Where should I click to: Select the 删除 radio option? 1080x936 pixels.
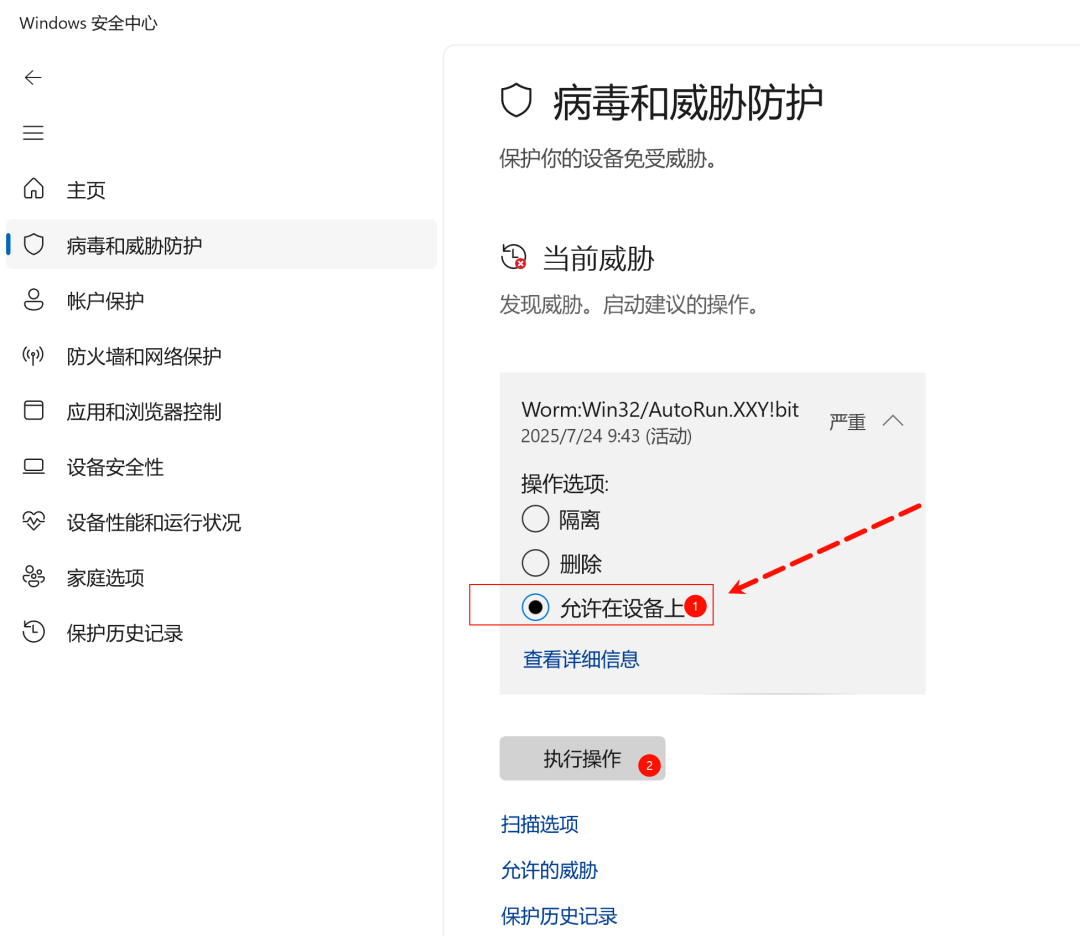pyautogui.click(x=535, y=563)
